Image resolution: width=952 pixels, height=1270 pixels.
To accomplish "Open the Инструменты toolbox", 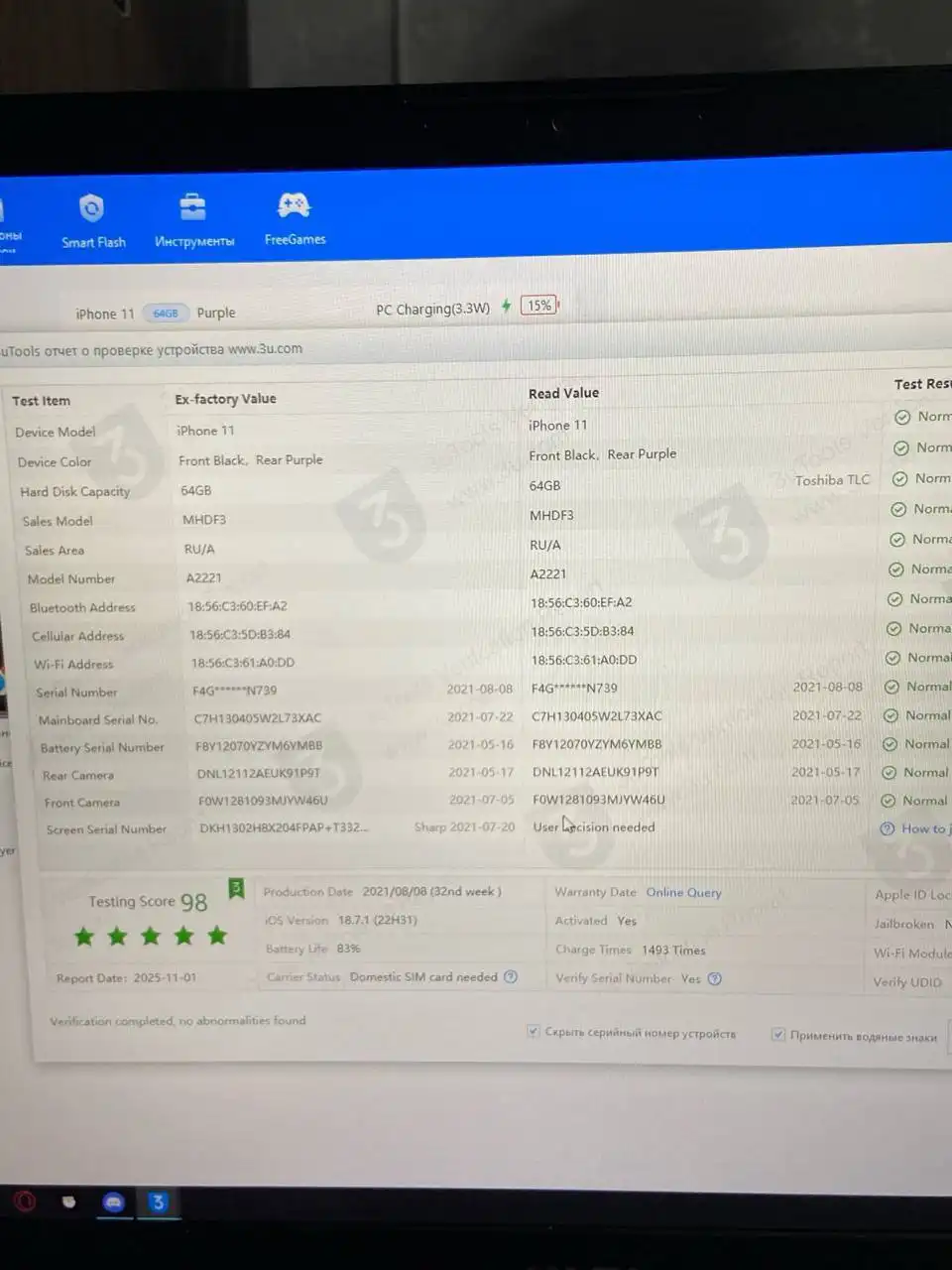I will tap(193, 220).
